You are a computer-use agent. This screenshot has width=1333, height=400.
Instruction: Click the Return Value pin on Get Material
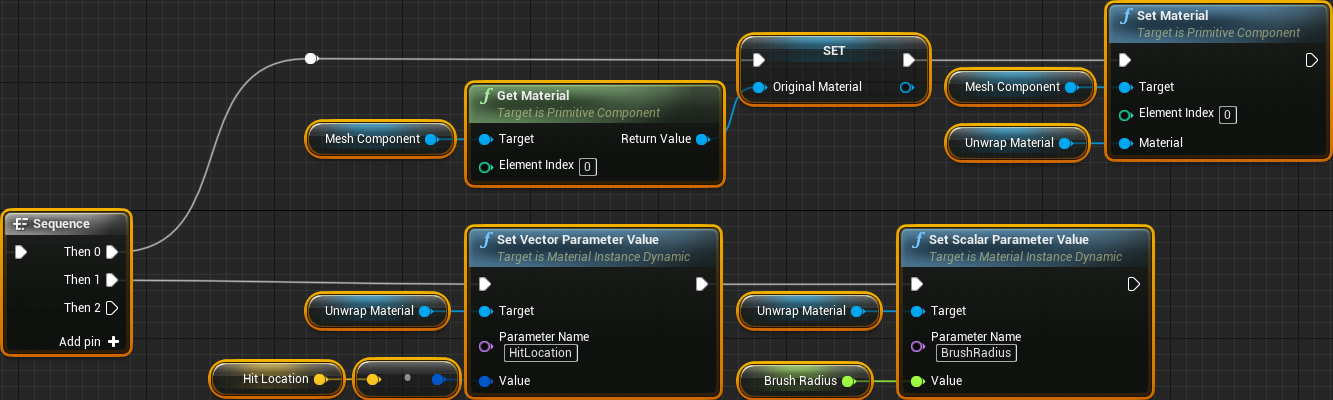[702, 139]
